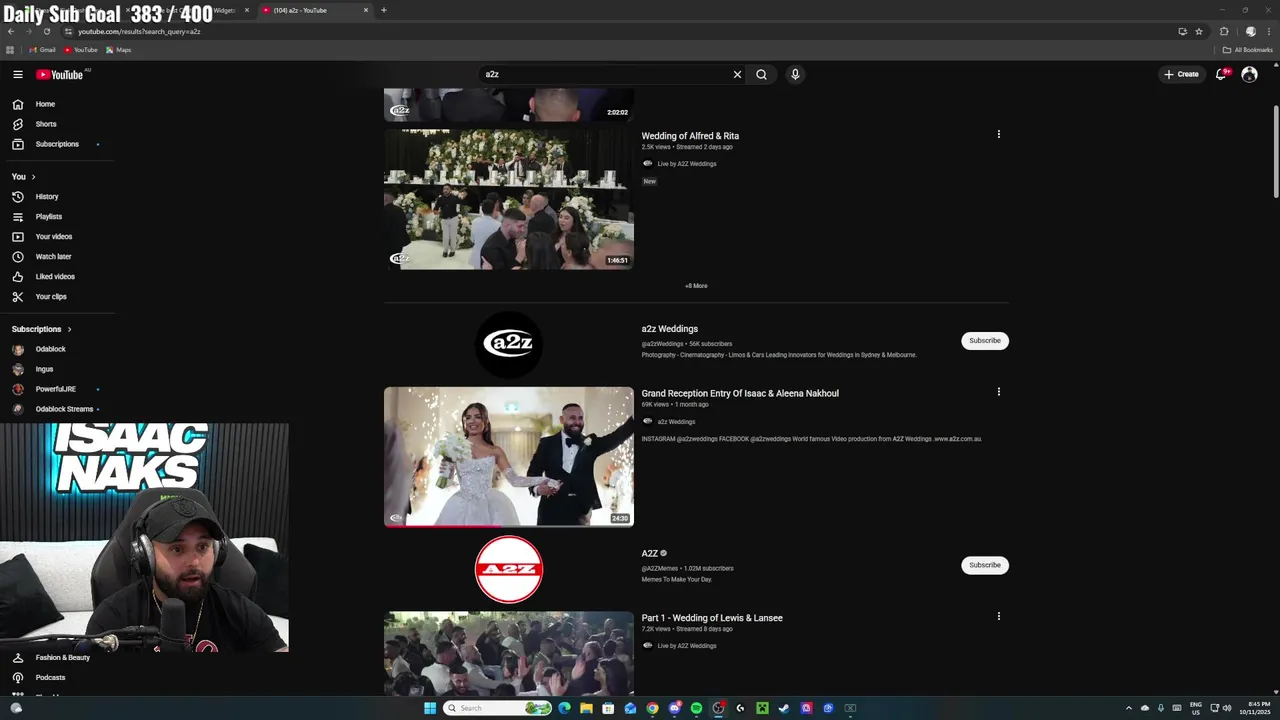
Task: Open the volume control in system tray
Action: click(1227, 708)
